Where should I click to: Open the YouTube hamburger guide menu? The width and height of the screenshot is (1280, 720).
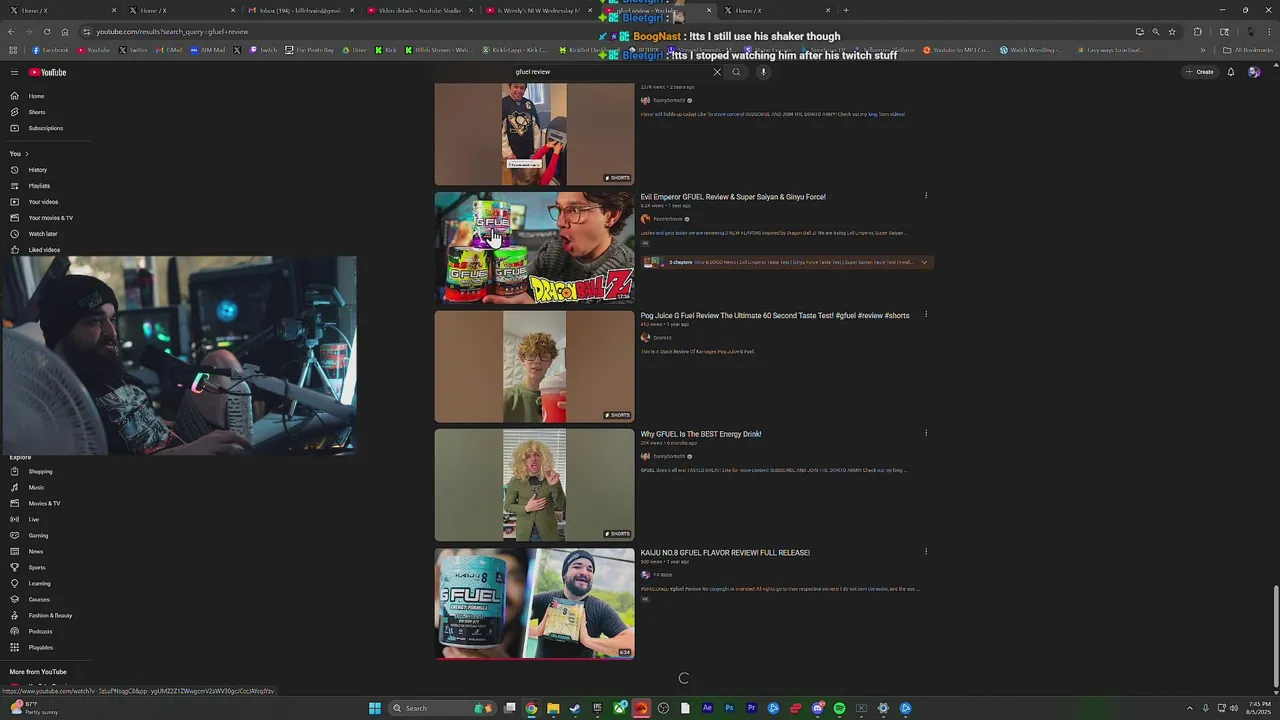click(x=14, y=72)
